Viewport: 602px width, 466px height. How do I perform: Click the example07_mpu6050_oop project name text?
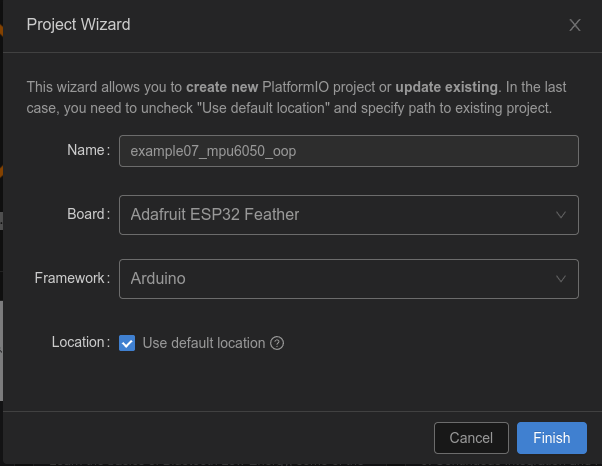[213, 151]
